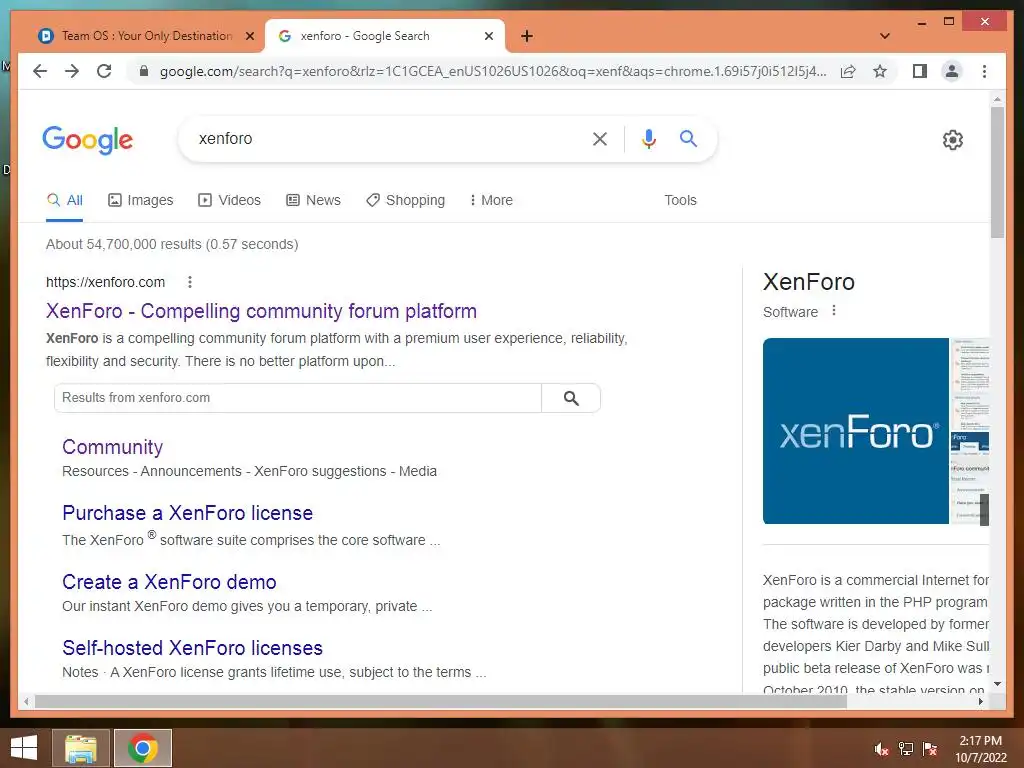Viewport: 1024px width, 768px height.
Task: Submit the search with the blue magnifier icon
Action: tap(688, 138)
